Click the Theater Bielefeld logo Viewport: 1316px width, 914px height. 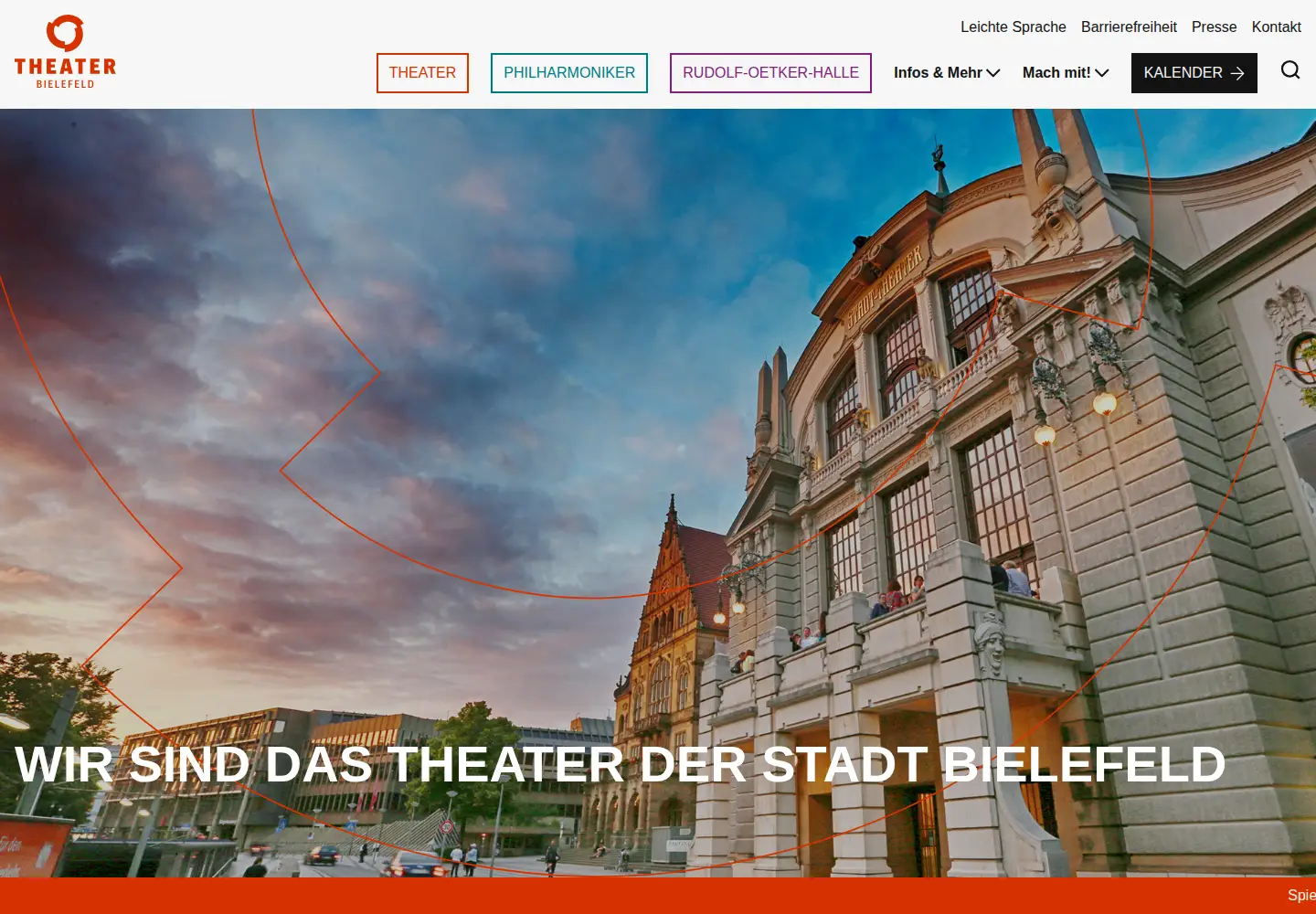(65, 52)
